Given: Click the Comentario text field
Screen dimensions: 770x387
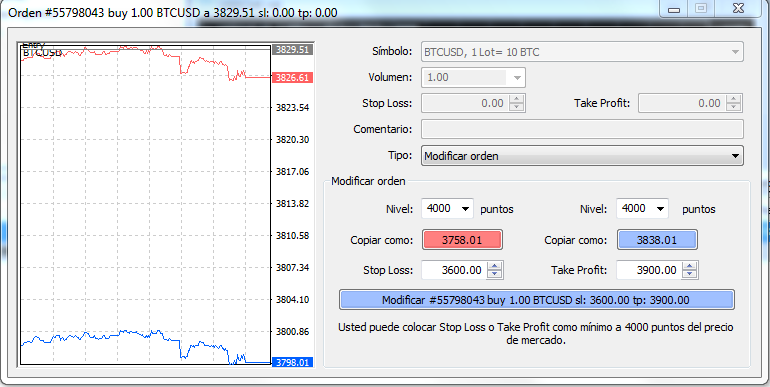Looking at the screenshot, I should 582,129.
